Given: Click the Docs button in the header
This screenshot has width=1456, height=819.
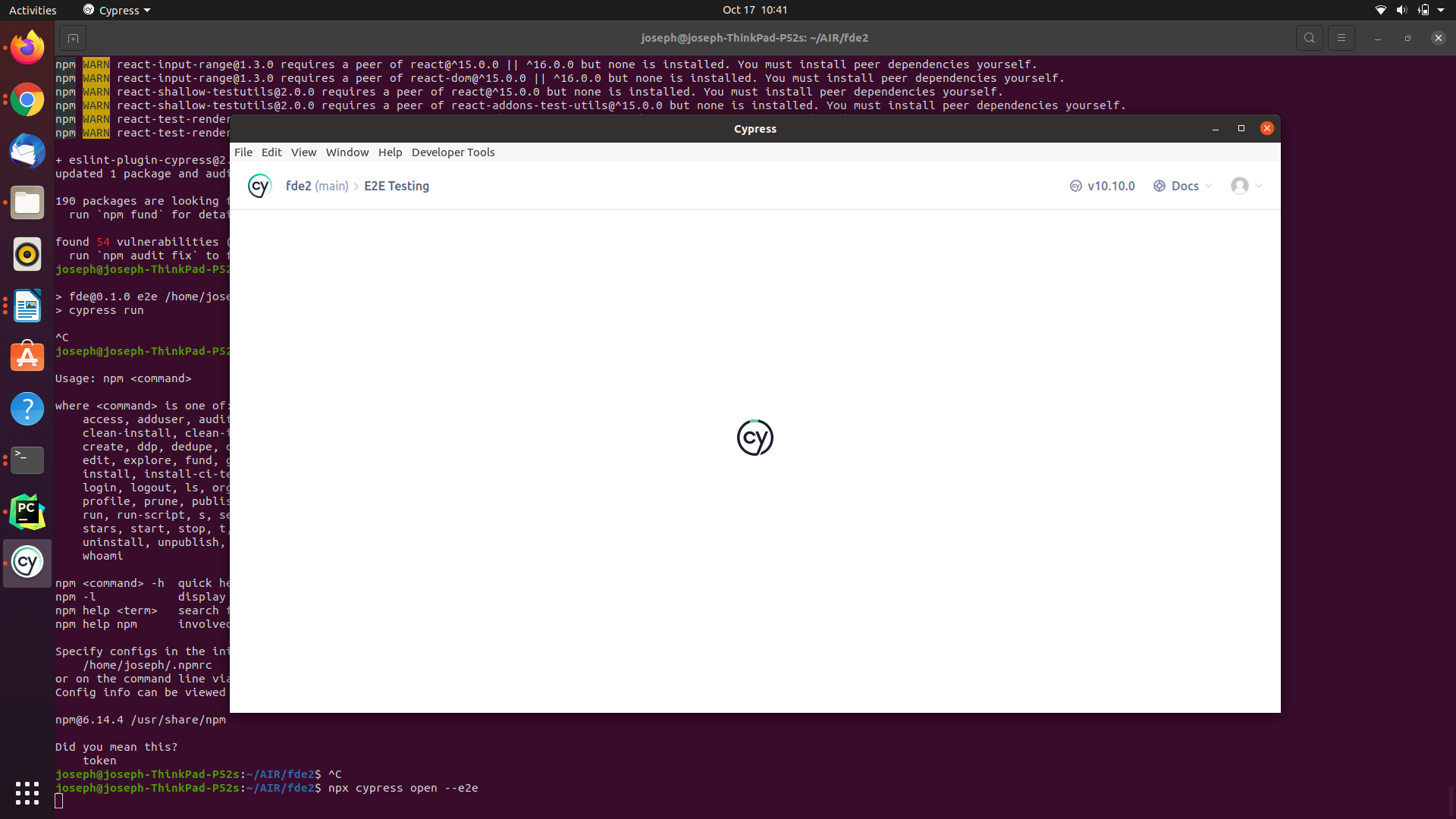Looking at the screenshot, I should 1183,186.
